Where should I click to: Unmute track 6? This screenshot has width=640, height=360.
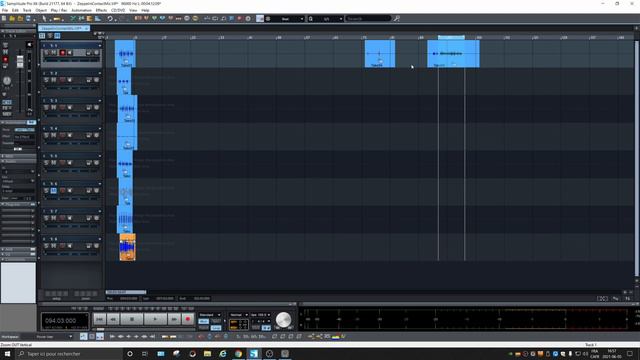53,191
